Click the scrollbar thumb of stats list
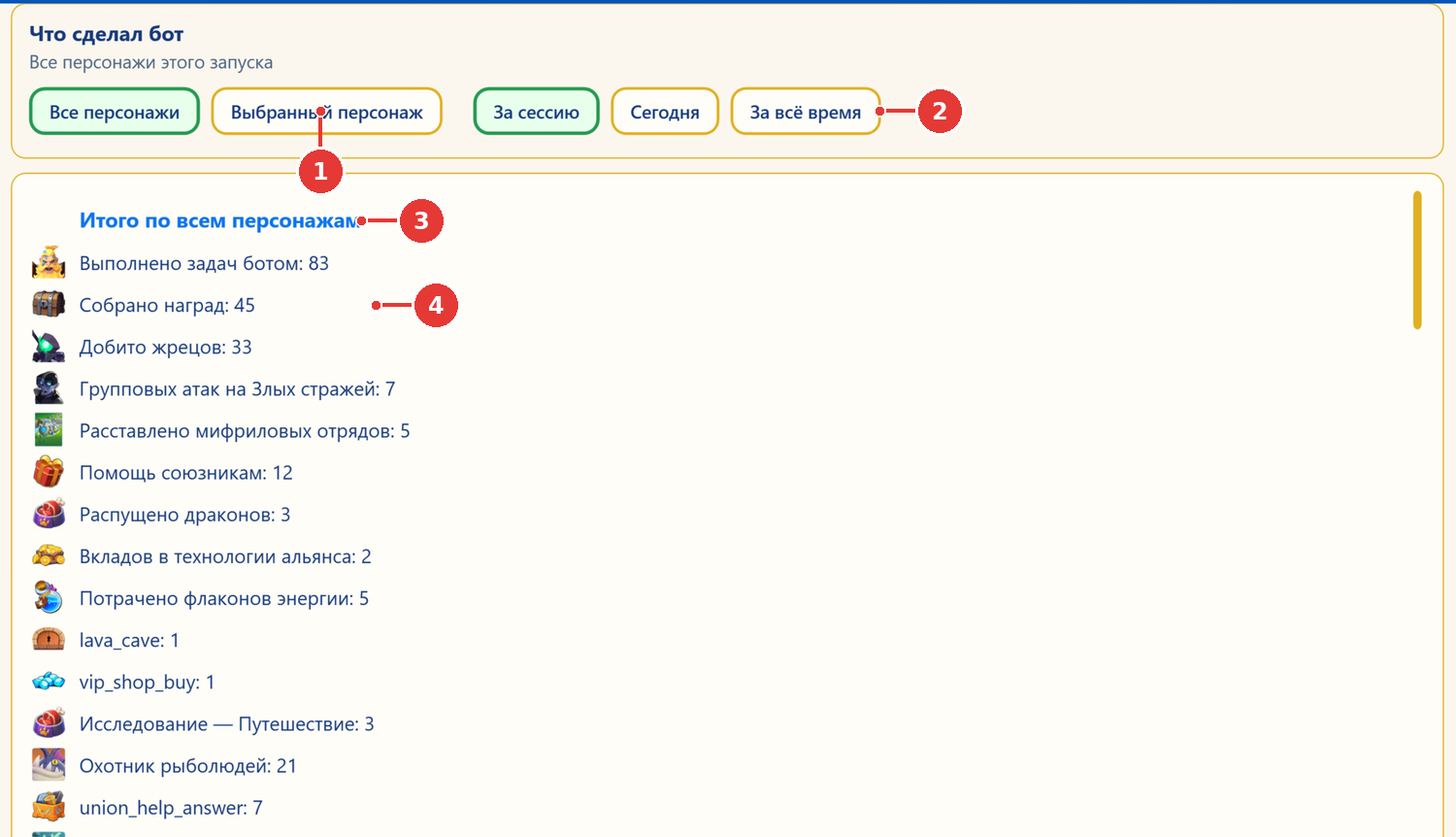 (x=1417, y=260)
